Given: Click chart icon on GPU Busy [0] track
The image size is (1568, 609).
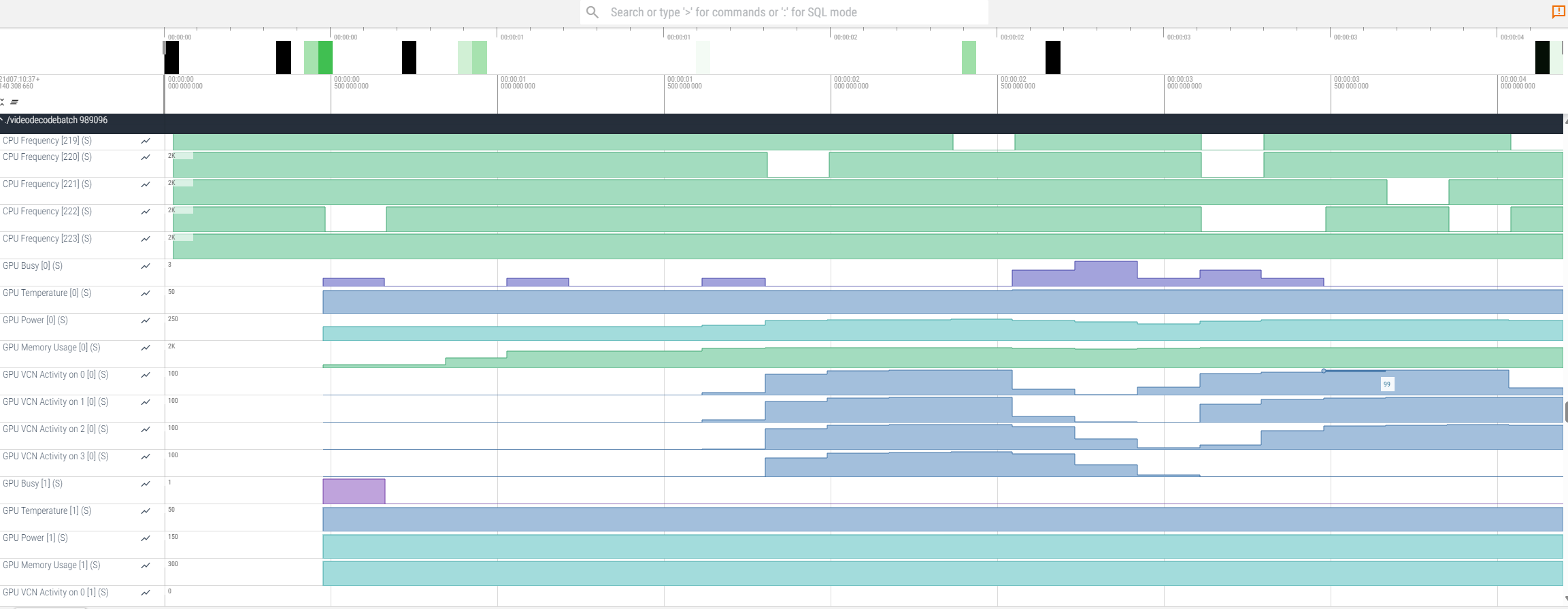Looking at the screenshot, I should [146, 266].
